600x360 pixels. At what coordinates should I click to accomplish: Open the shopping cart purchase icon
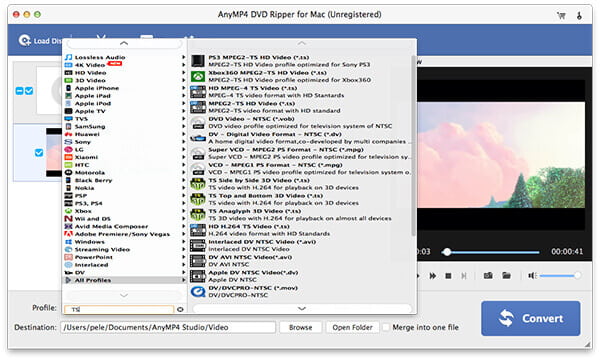[561, 16]
